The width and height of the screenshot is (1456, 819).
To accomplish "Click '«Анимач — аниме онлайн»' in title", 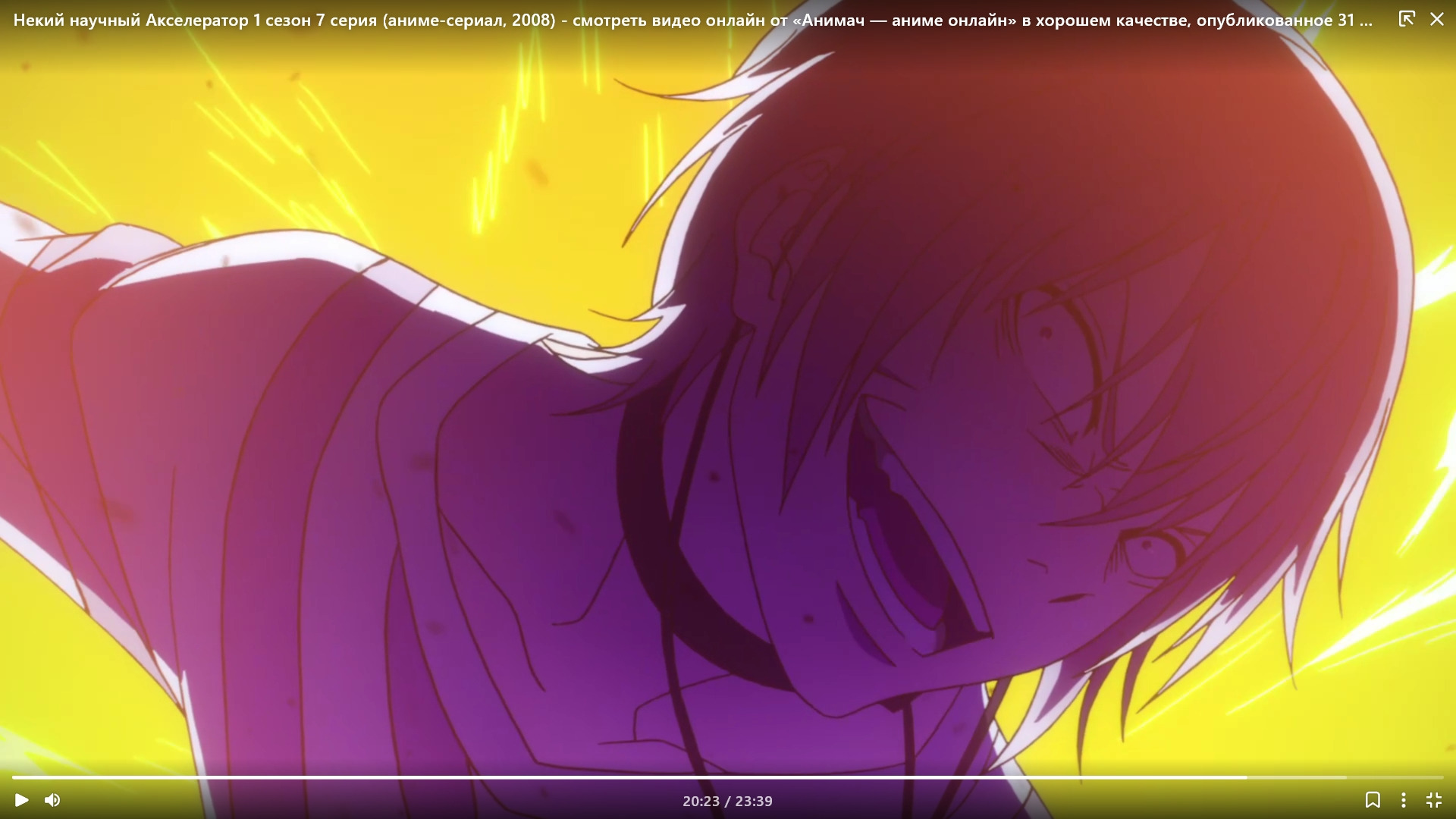I will [x=904, y=20].
